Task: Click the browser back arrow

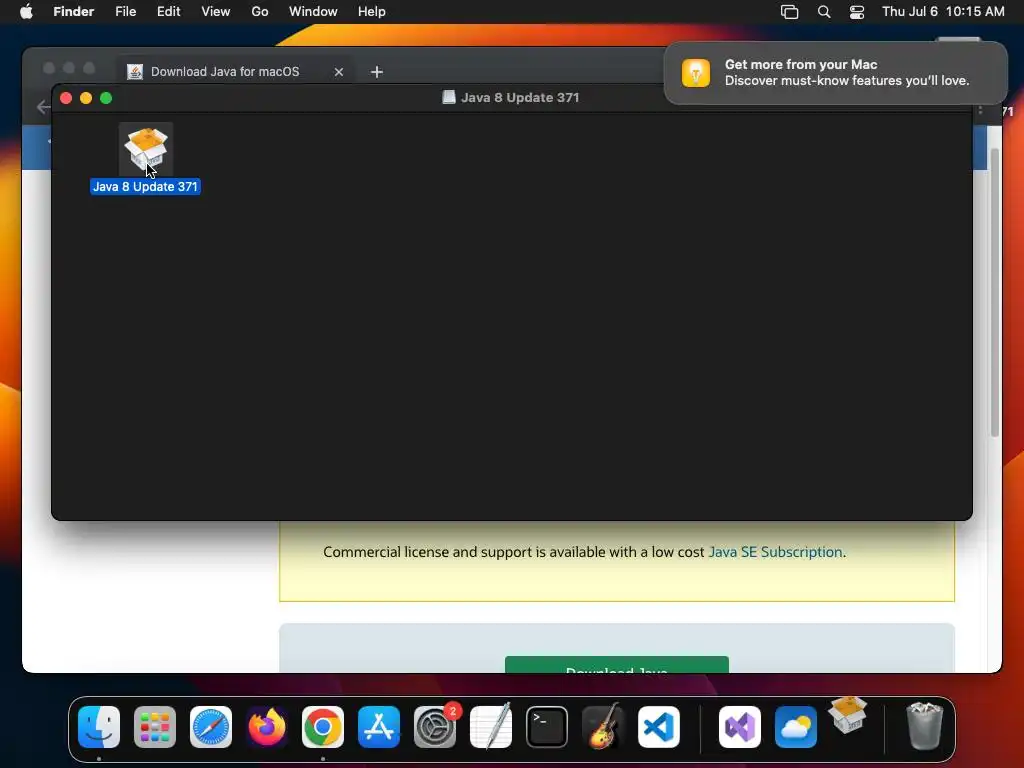Action: (43, 106)
